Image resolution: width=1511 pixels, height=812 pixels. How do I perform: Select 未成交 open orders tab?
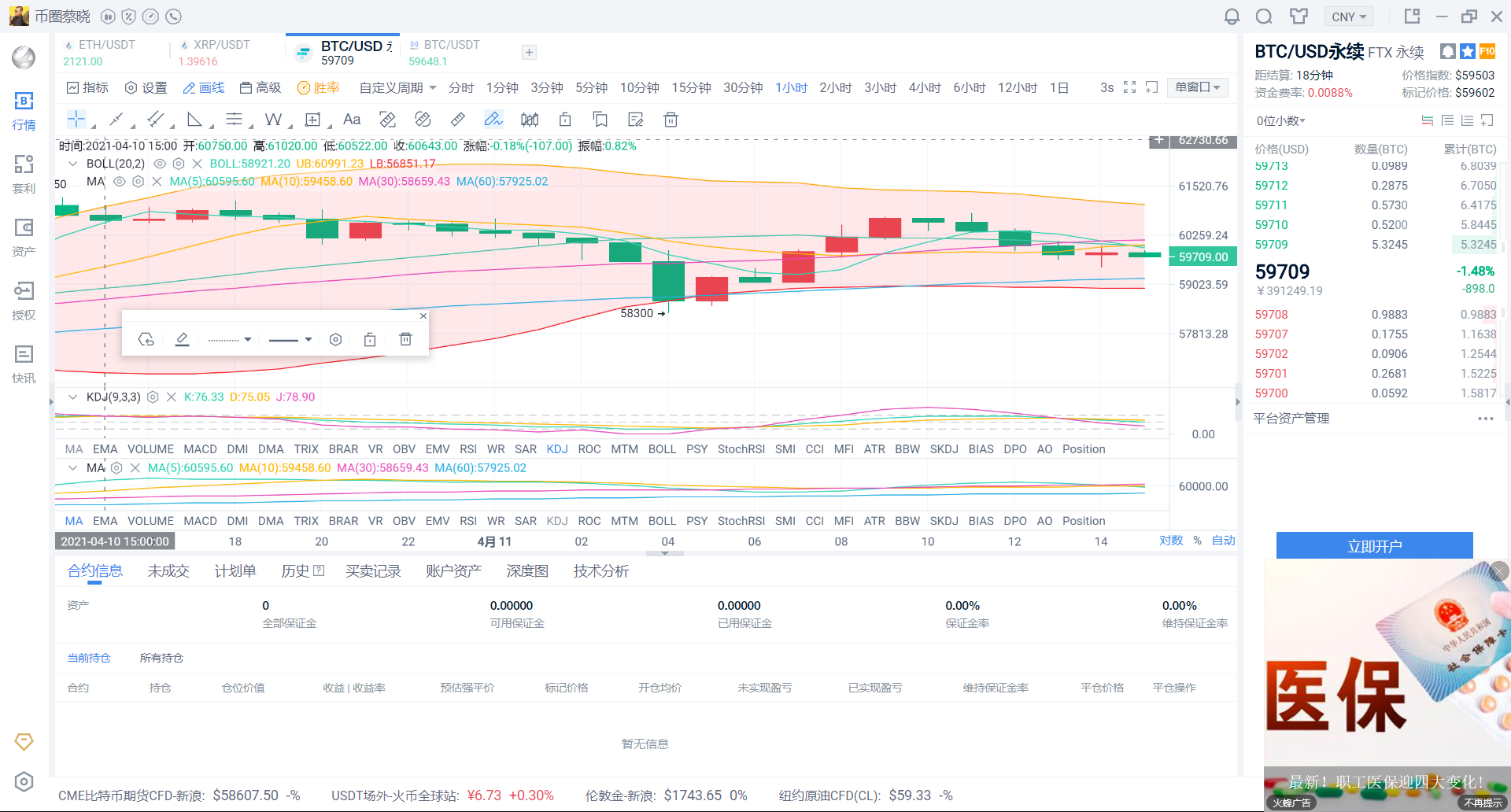(x=168, y=571)
